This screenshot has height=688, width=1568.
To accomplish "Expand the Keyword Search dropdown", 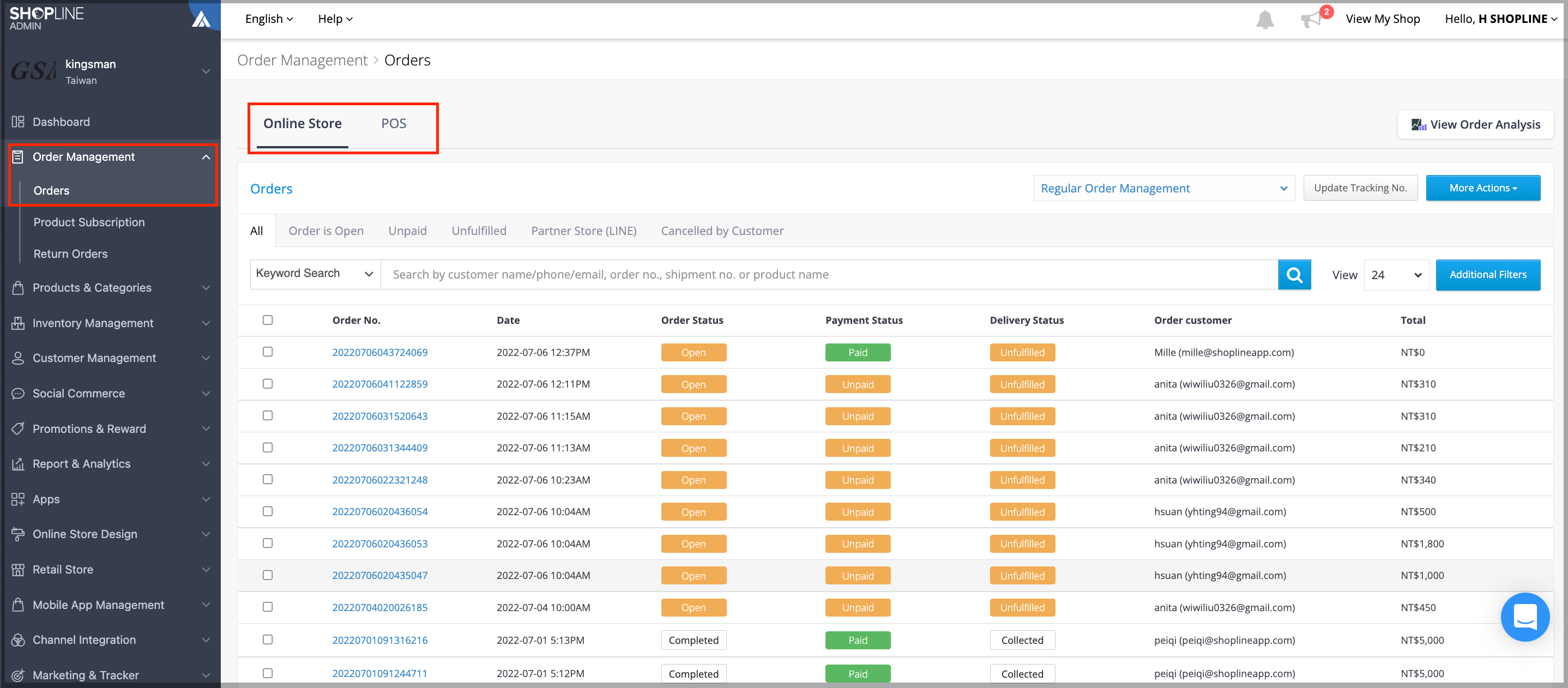I will [314, 273].
